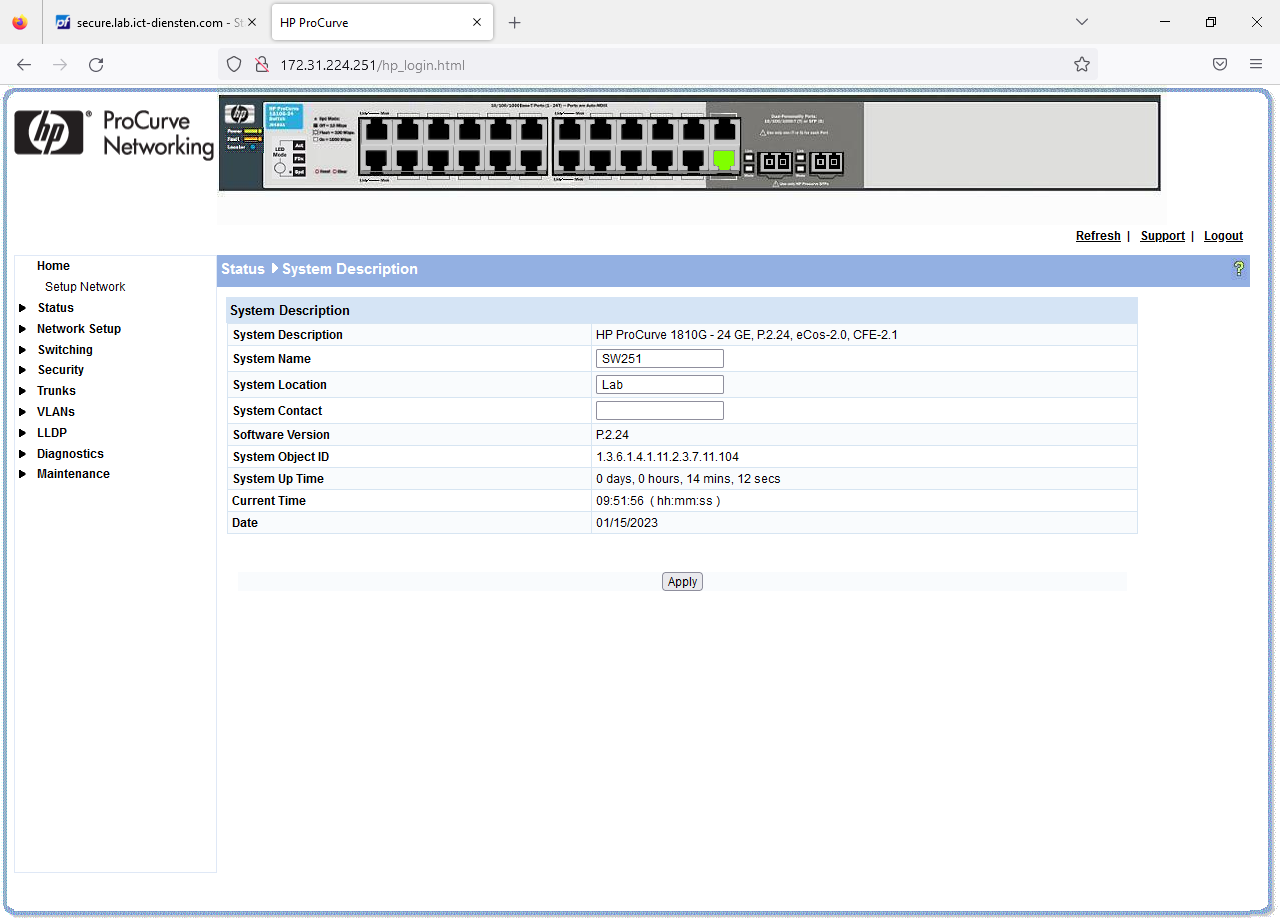Click the browser Back arrow
Viewport: 1280px width, 920px height.
coord(24,65)
